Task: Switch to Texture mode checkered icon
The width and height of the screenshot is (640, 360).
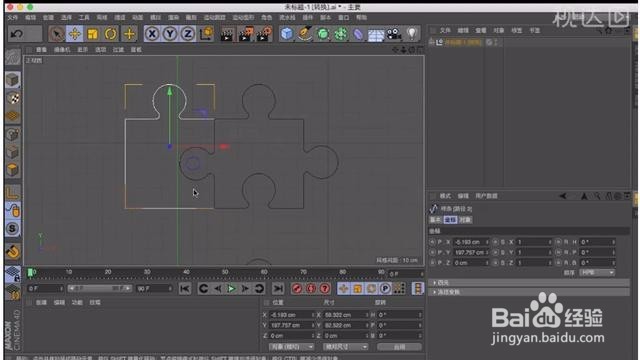Action: click(x=13, y=98)
